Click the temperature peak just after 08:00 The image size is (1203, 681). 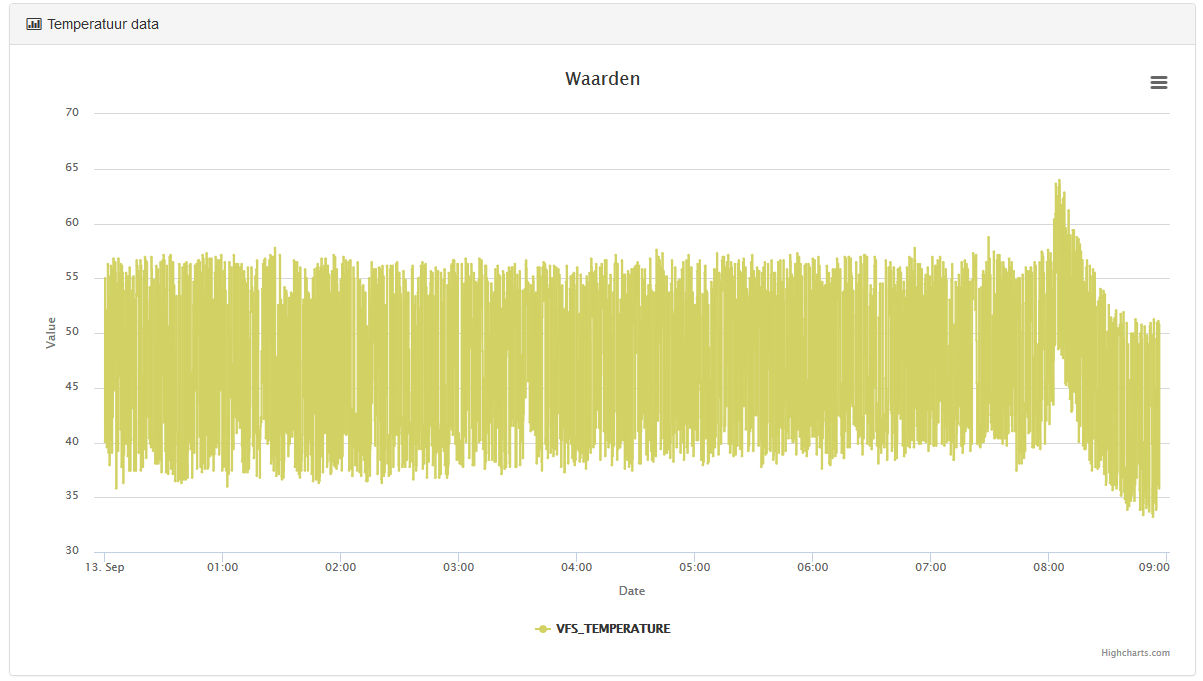click(1058, 182)
